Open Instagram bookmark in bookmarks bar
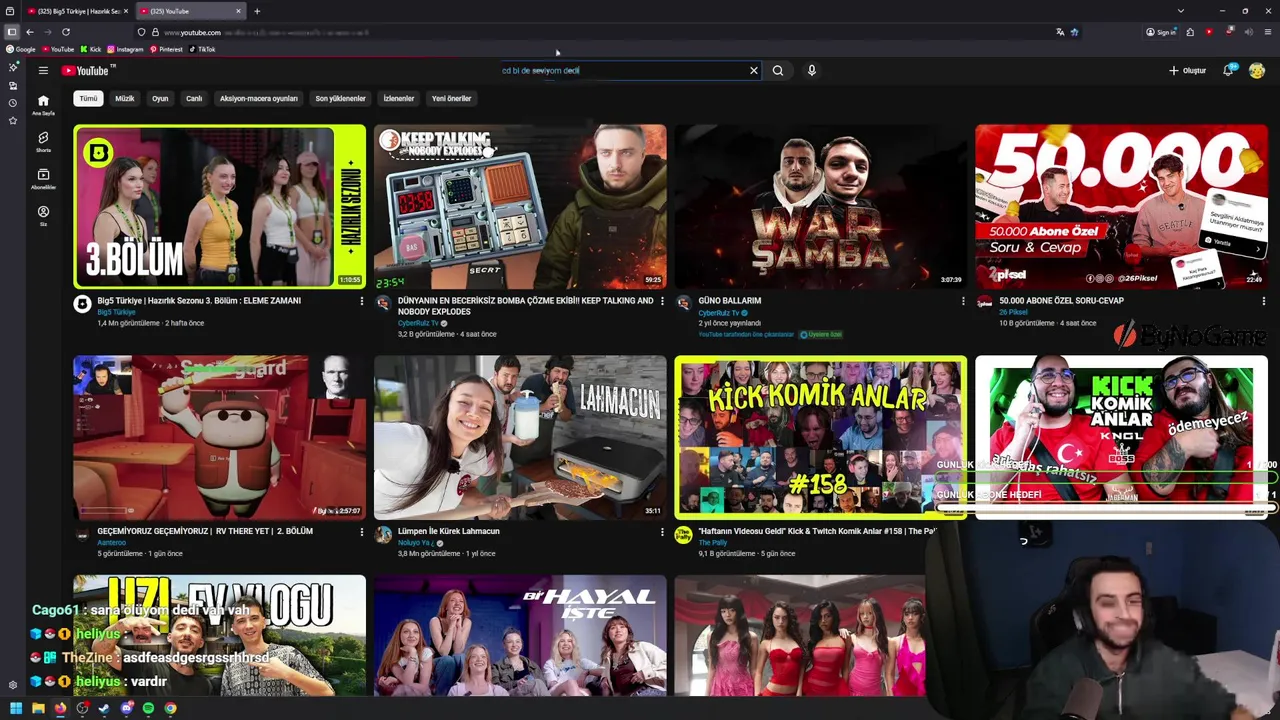The image size is (1280, 720). point(126,49)
